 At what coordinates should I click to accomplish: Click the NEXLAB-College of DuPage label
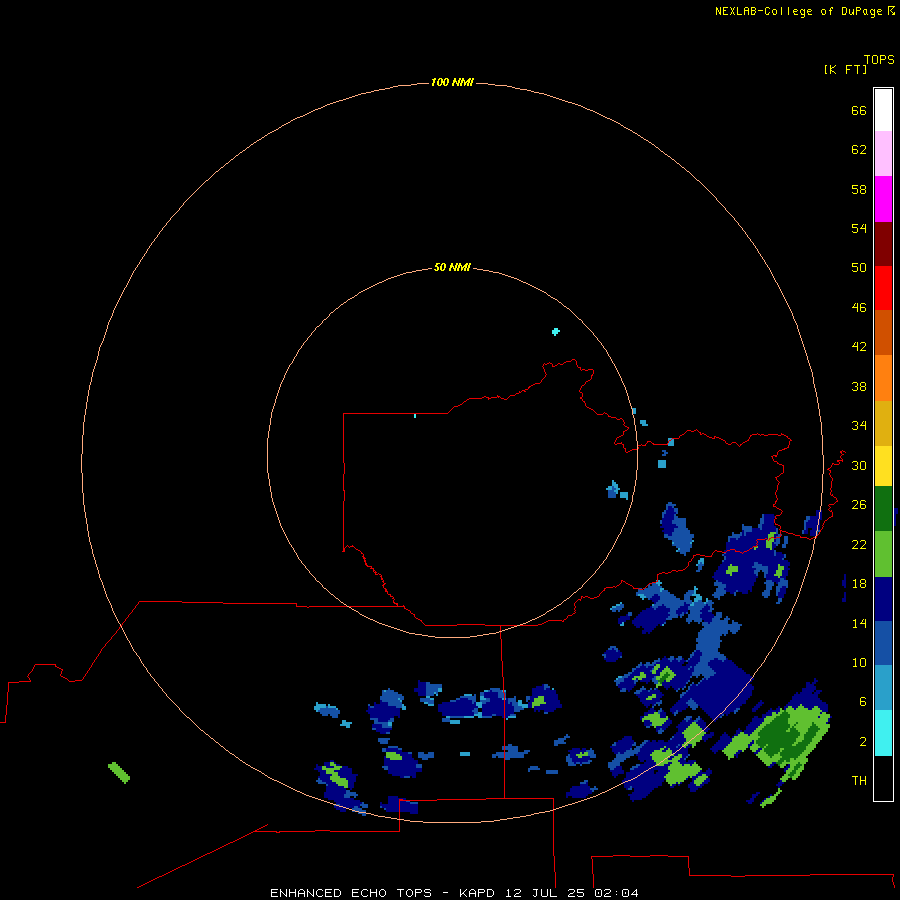click(798, 11)
